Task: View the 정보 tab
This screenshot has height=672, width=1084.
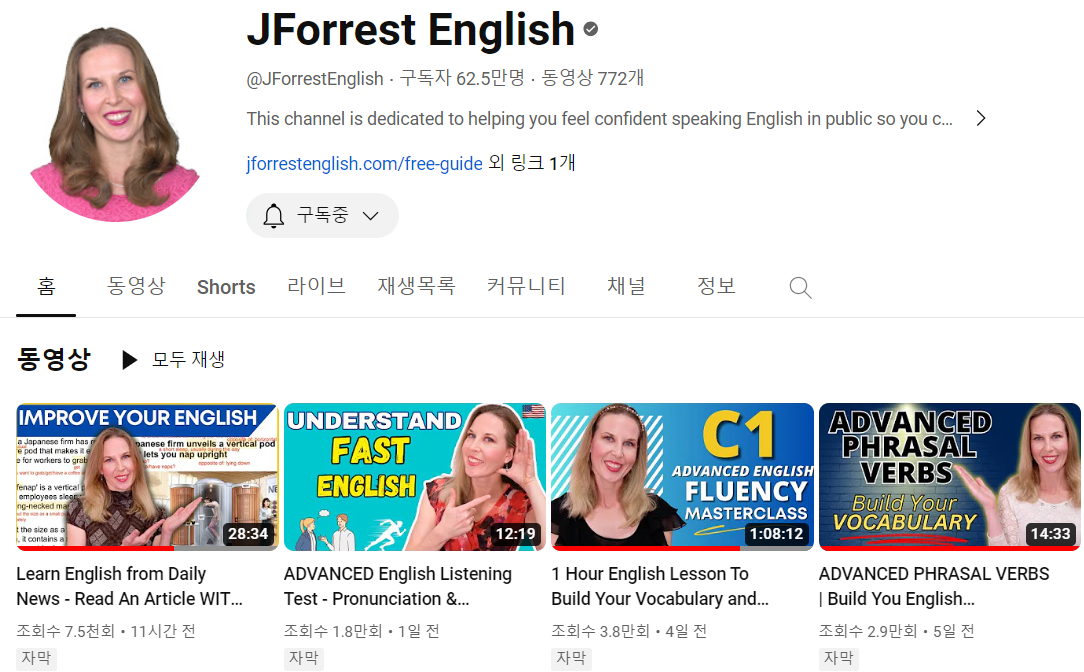Action: tap(716, 286)
